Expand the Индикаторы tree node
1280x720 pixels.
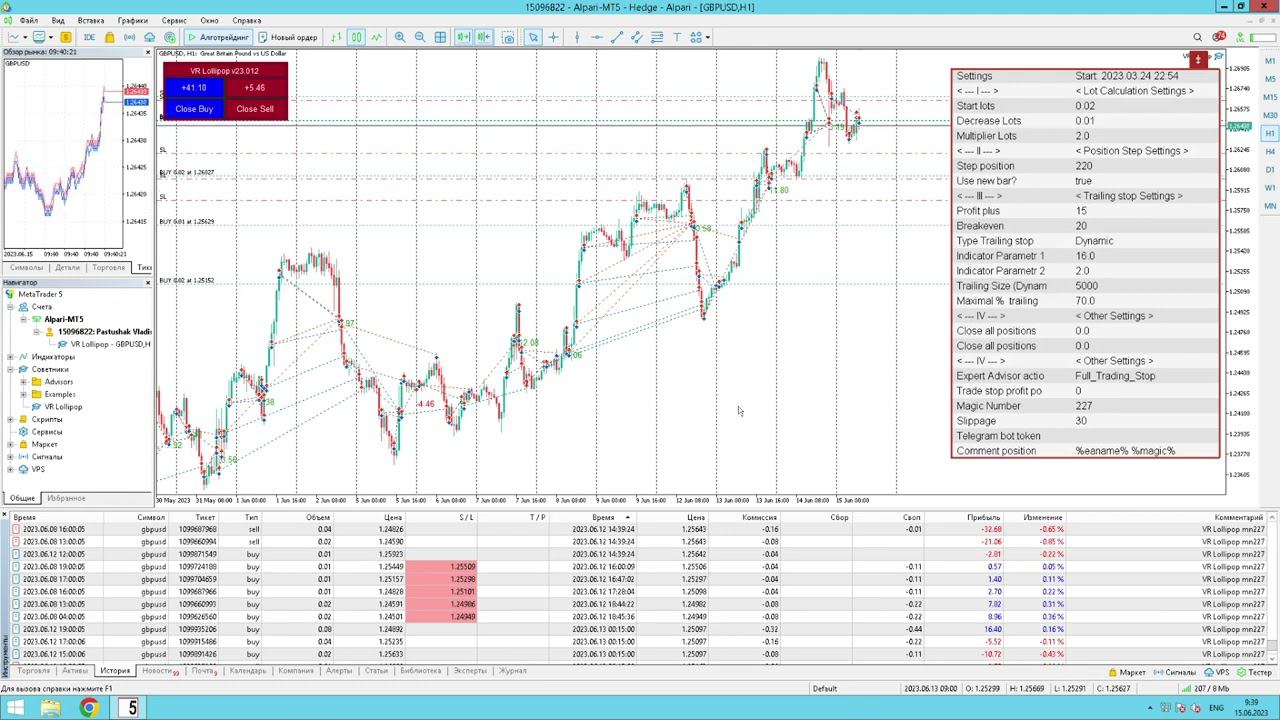pos(11,357)
